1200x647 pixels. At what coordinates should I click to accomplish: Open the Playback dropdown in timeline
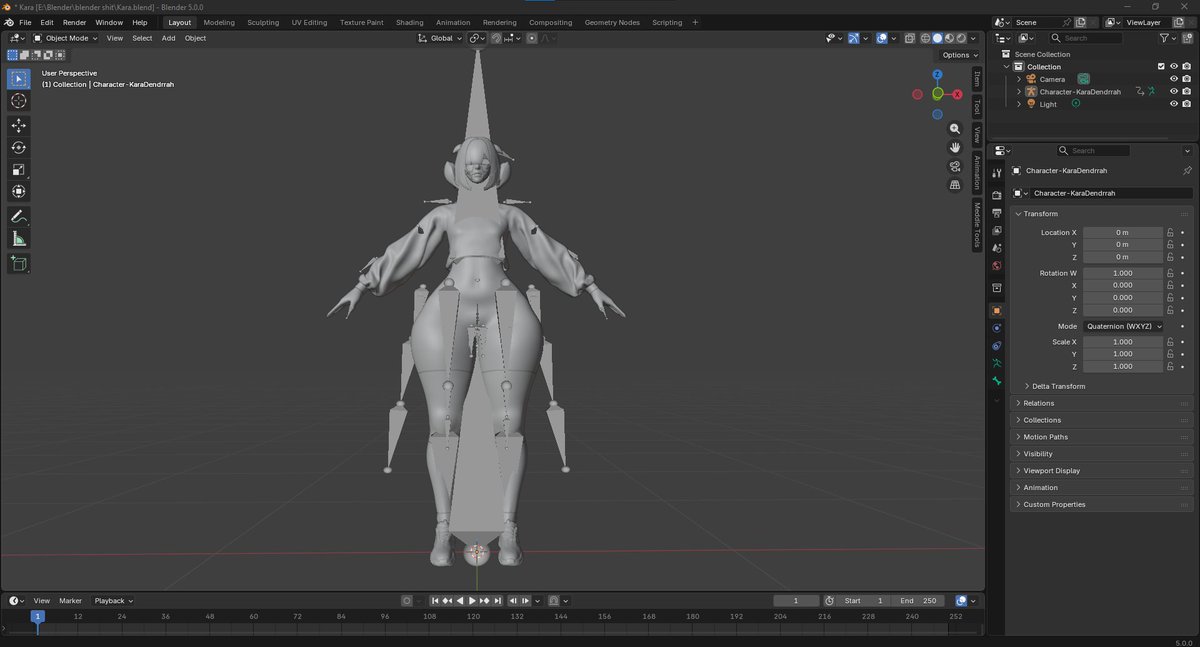click(x=113, y=601)
